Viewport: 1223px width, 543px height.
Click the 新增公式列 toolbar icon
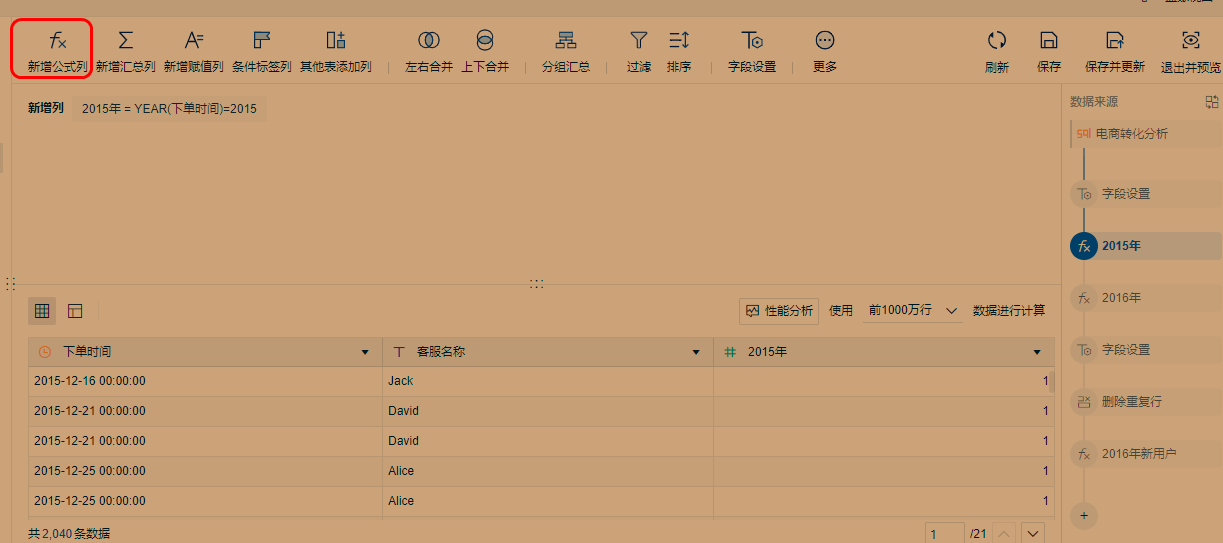tap(58, 41)
